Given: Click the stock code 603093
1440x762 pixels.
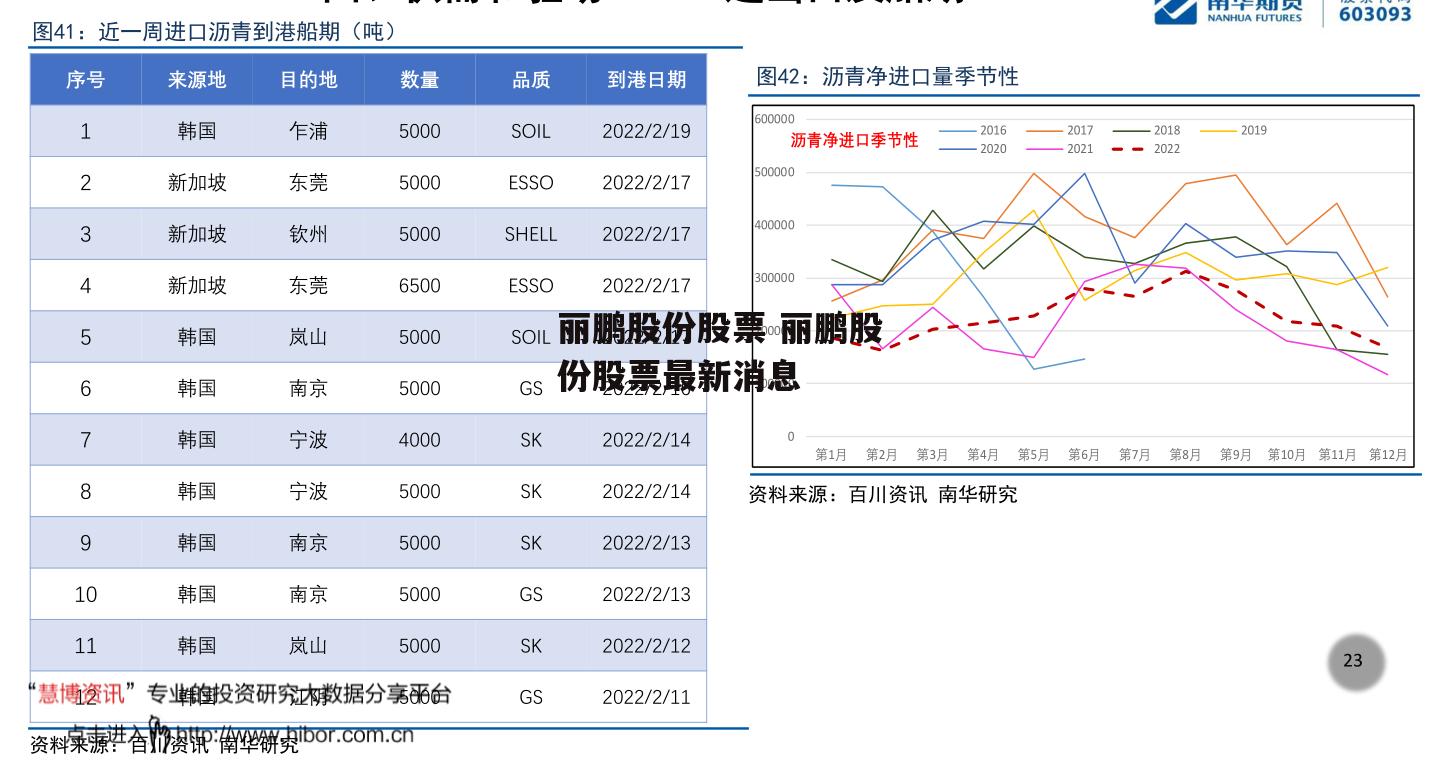Looking at the screenshot, I should point(1375,13).
